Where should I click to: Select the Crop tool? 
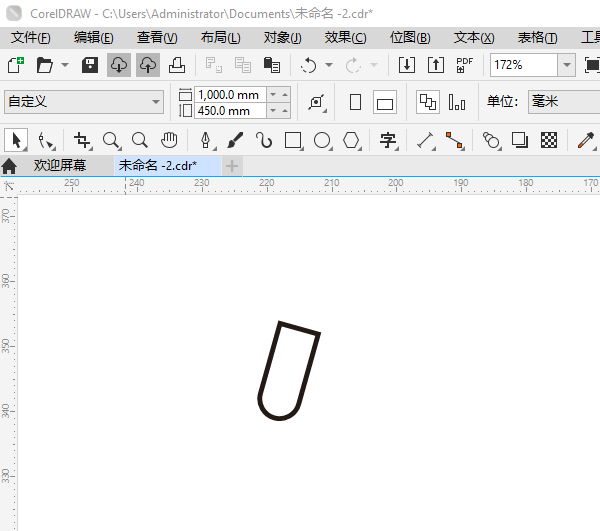pos(82,140)
